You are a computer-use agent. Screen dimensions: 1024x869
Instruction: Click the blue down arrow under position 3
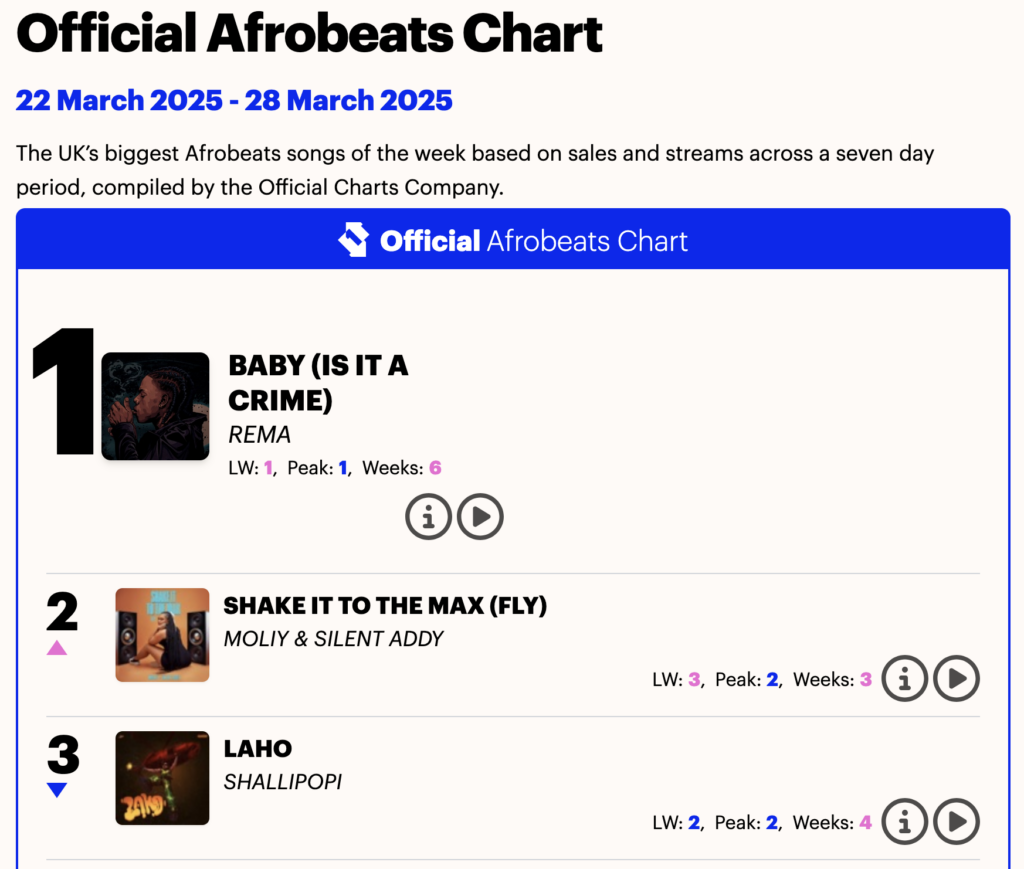point(57,790)
